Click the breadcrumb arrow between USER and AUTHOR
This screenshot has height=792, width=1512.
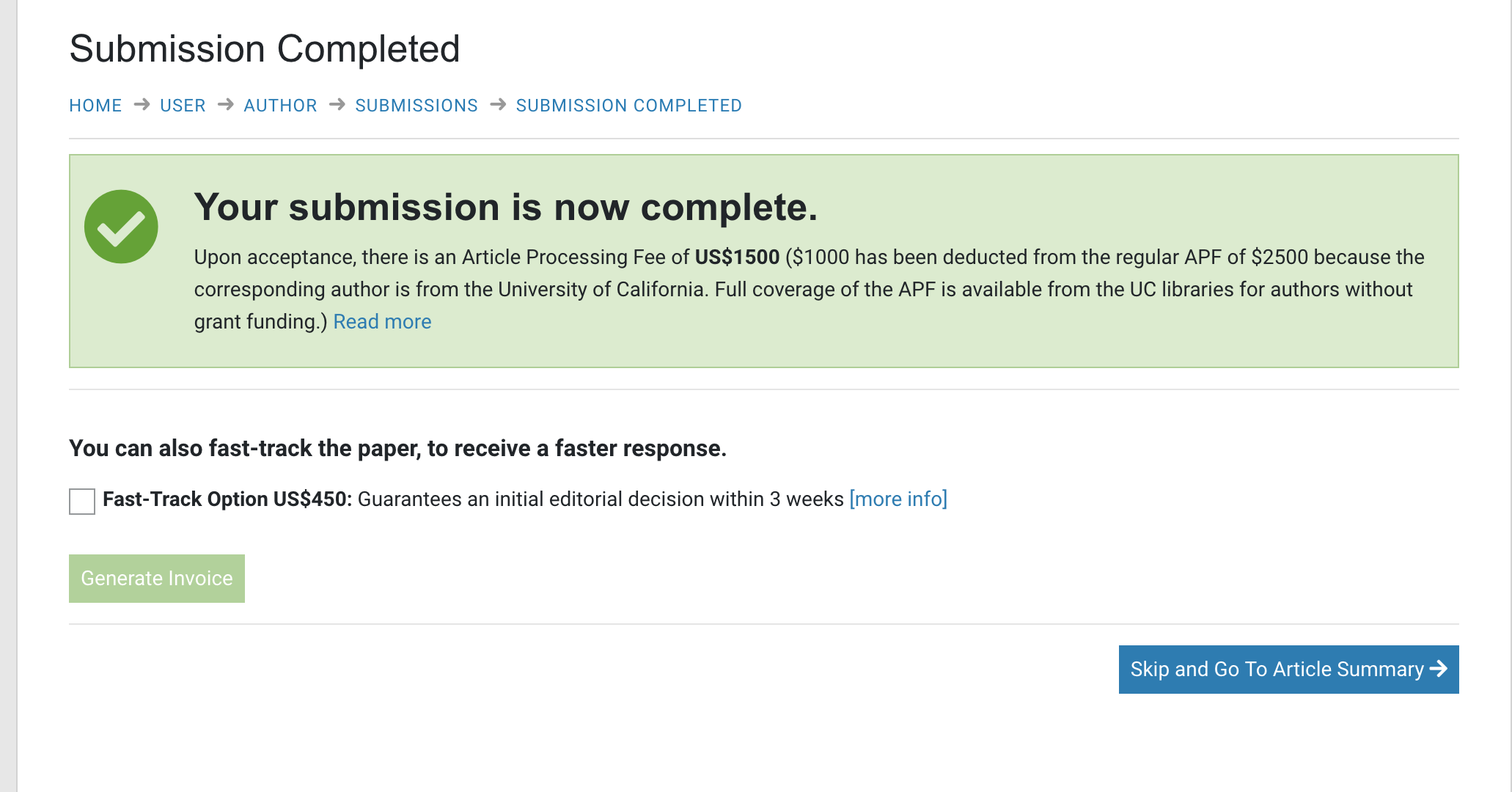(225, 105)
